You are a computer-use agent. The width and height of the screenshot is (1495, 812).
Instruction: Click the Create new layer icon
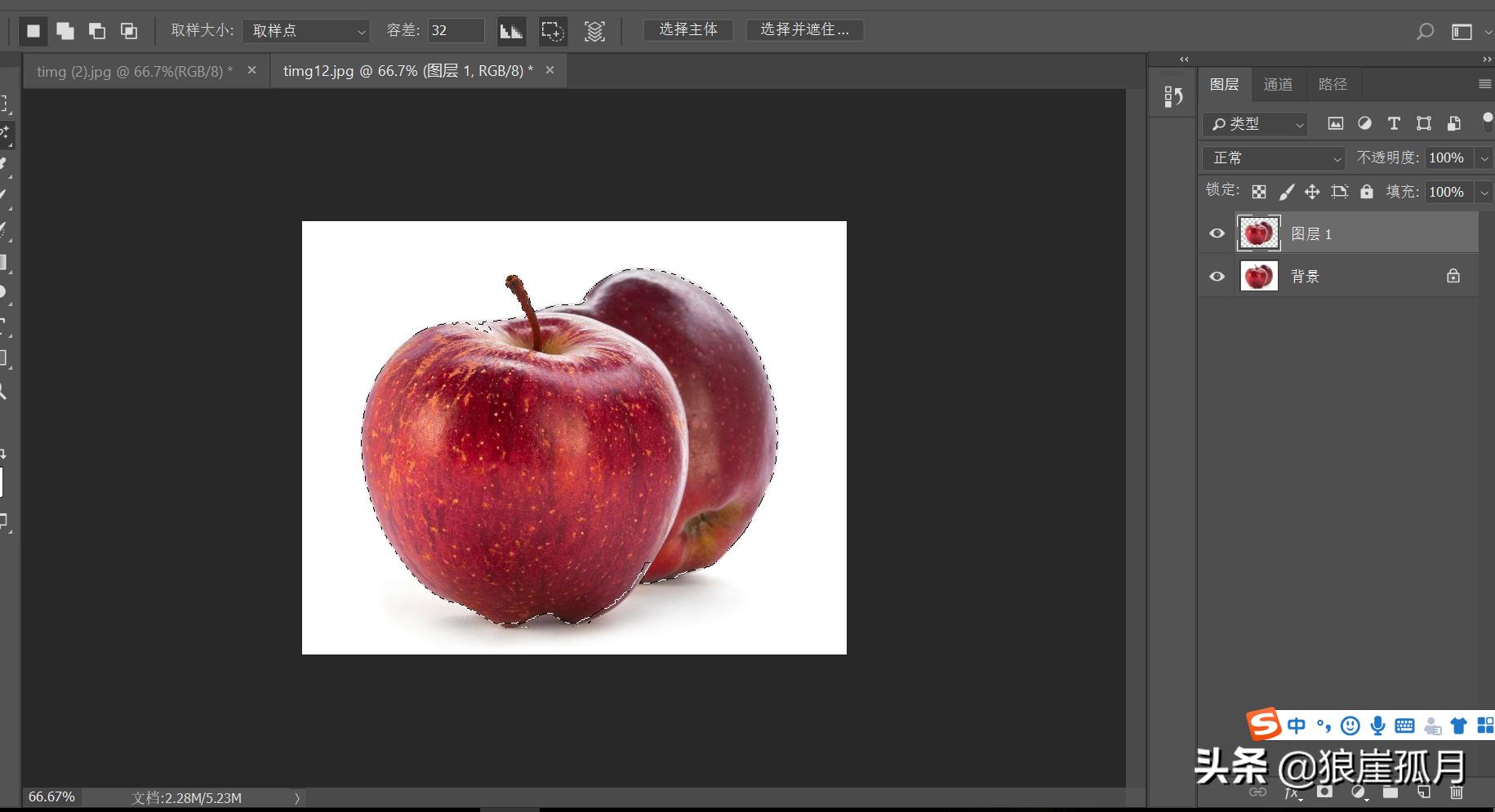pyautogui.click(x=1424, y=792)
